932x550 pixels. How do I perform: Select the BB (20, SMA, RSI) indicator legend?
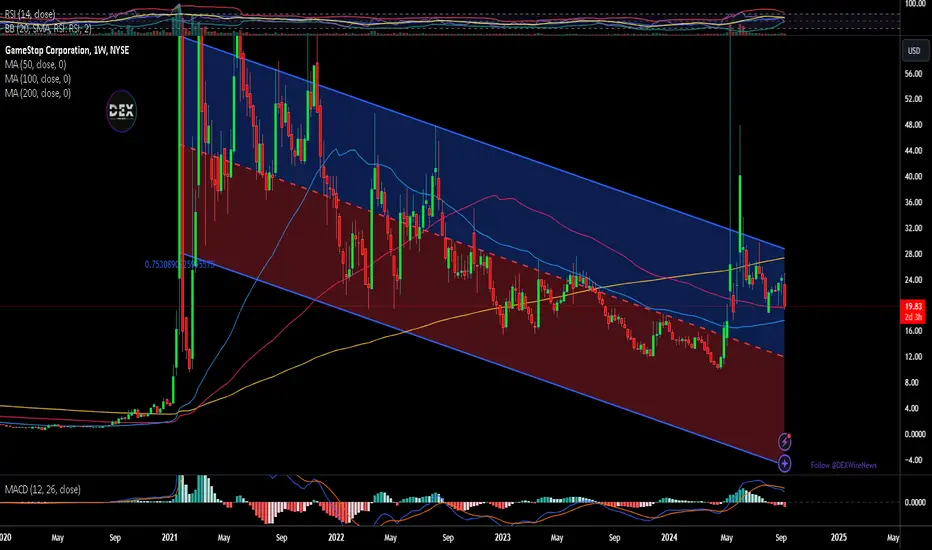click(x=48, y=28)
